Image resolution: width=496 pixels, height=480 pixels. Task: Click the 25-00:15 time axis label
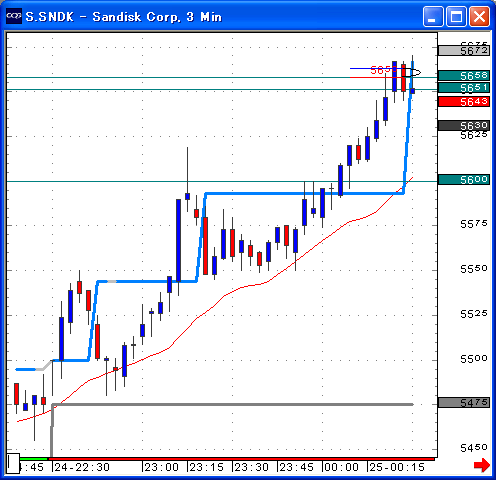pyautogui.click(x=397, y=467)
